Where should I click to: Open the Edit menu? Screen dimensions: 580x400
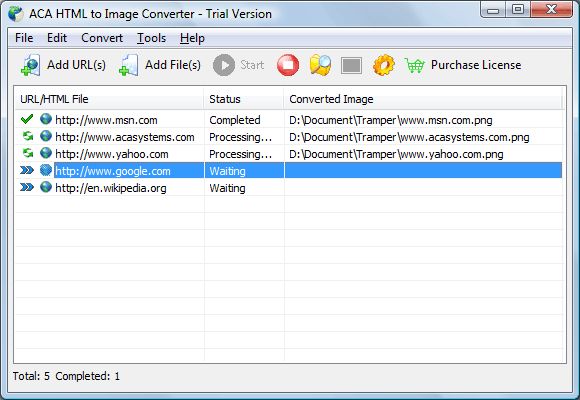point(57,38)
